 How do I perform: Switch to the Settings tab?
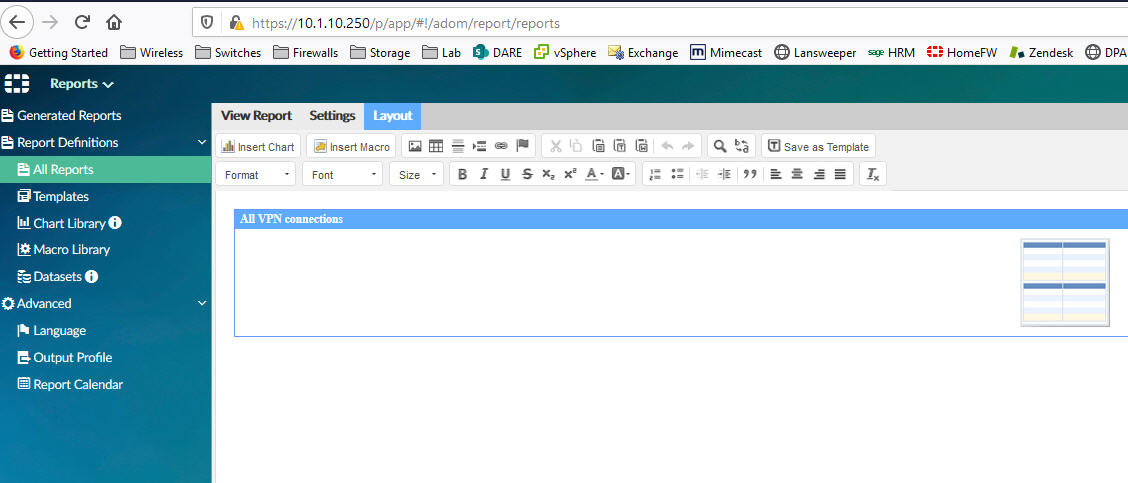tap(332, 116)
